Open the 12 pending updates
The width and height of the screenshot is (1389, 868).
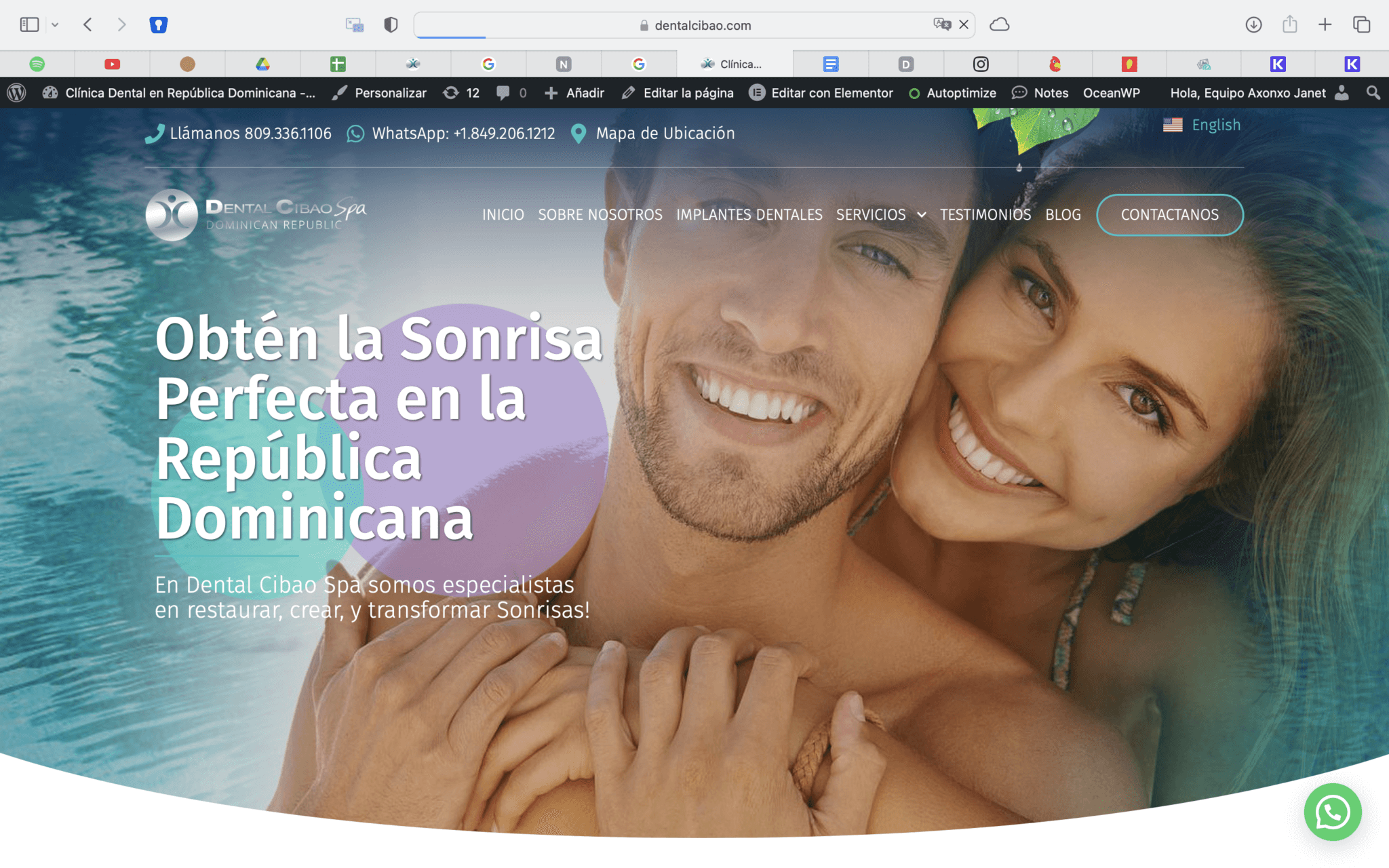(x=461, y=93)
